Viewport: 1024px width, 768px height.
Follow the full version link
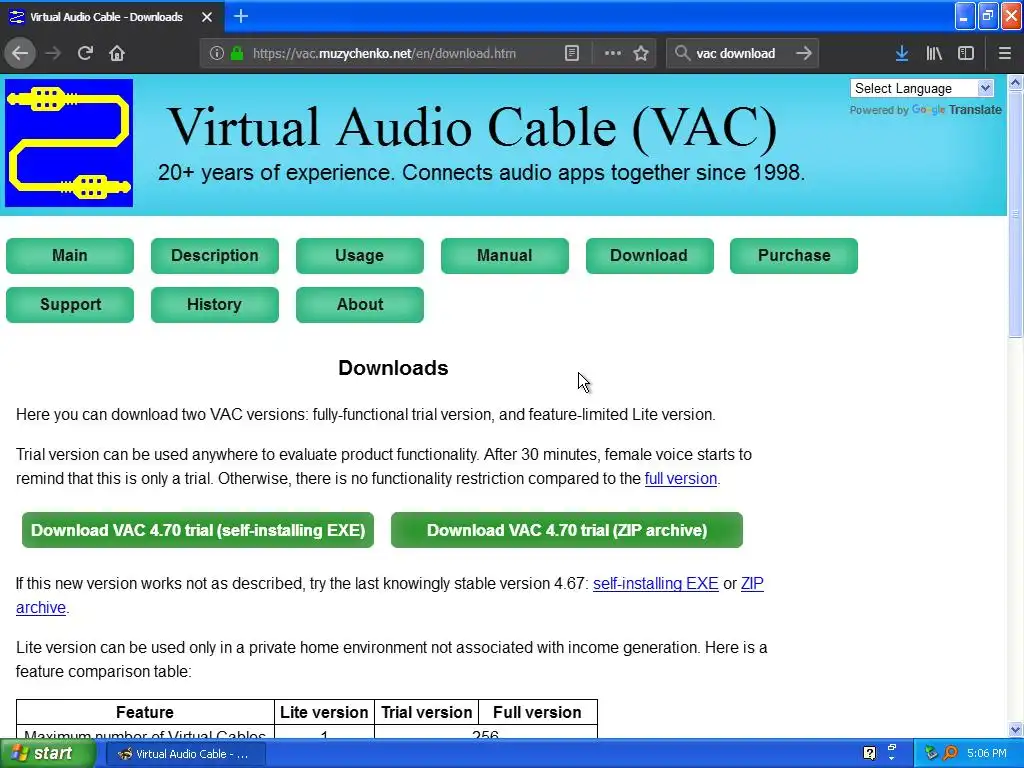(680, 479)
